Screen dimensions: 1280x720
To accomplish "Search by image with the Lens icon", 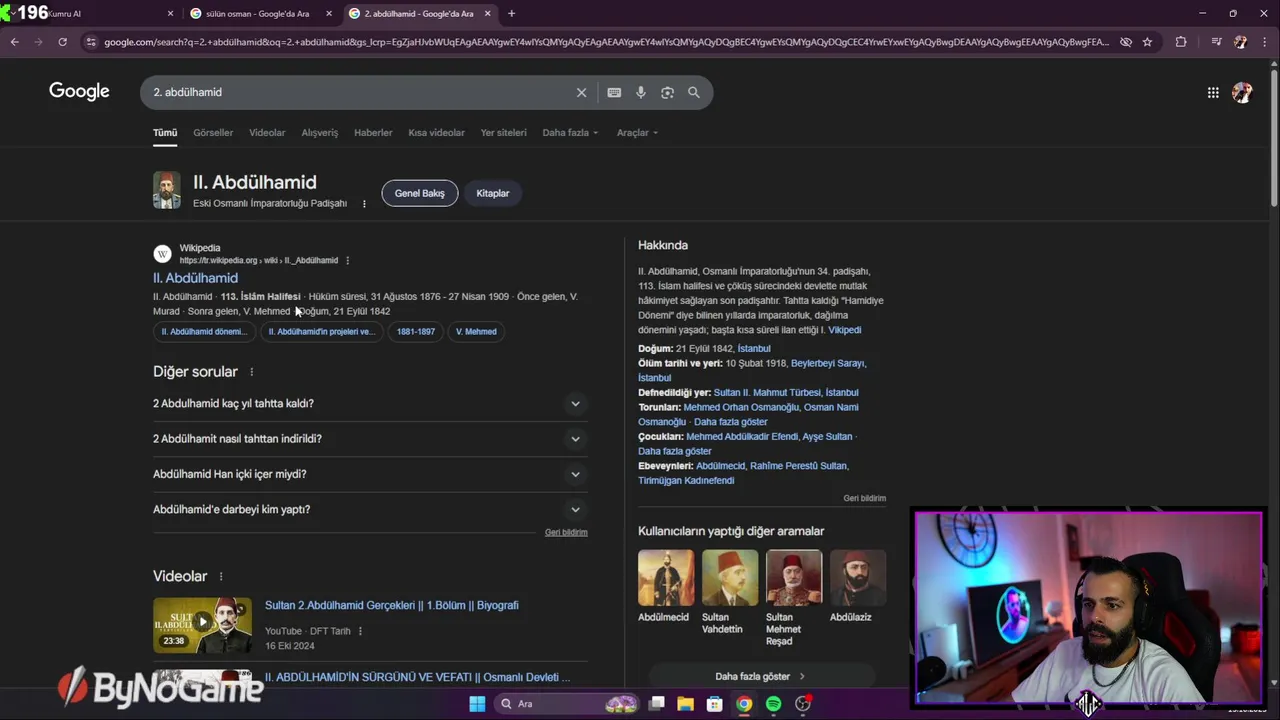I will (x=667, y=92).
